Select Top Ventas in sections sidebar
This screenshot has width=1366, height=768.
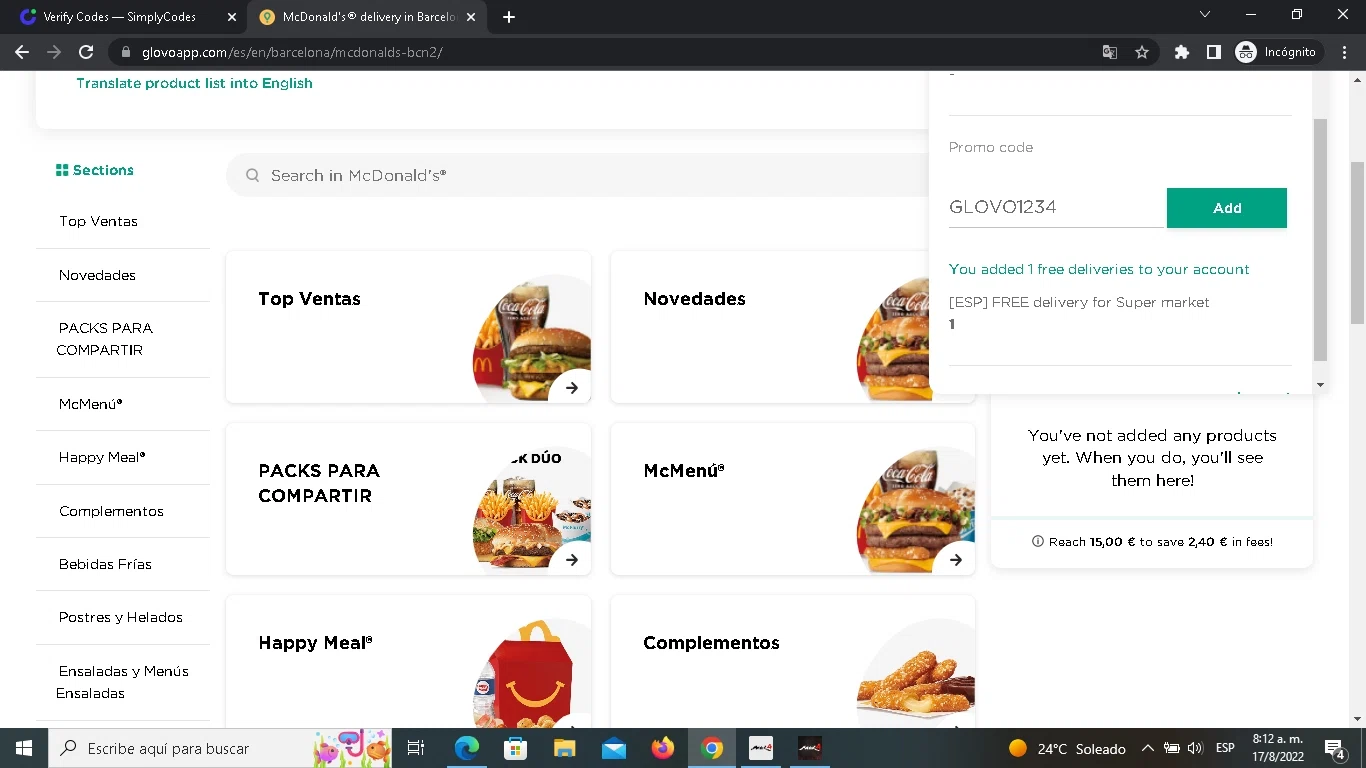[x=98, y=221]
